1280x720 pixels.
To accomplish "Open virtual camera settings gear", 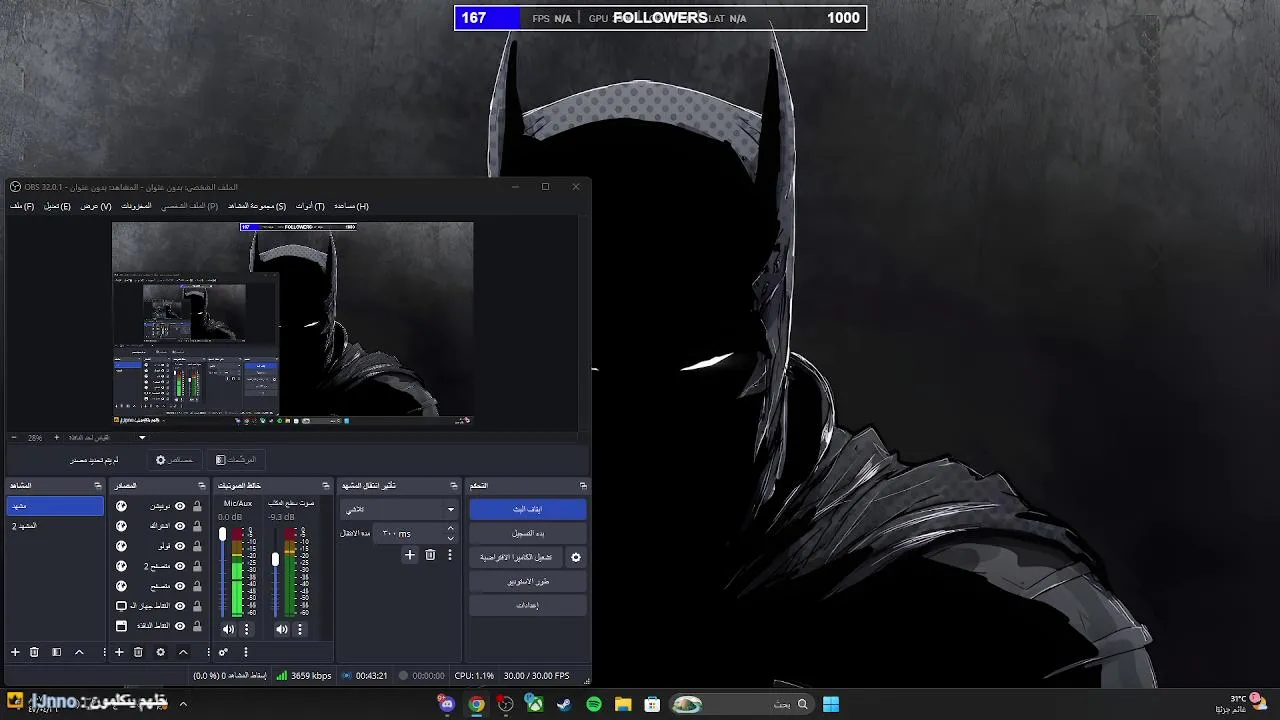I will point(575,557).
